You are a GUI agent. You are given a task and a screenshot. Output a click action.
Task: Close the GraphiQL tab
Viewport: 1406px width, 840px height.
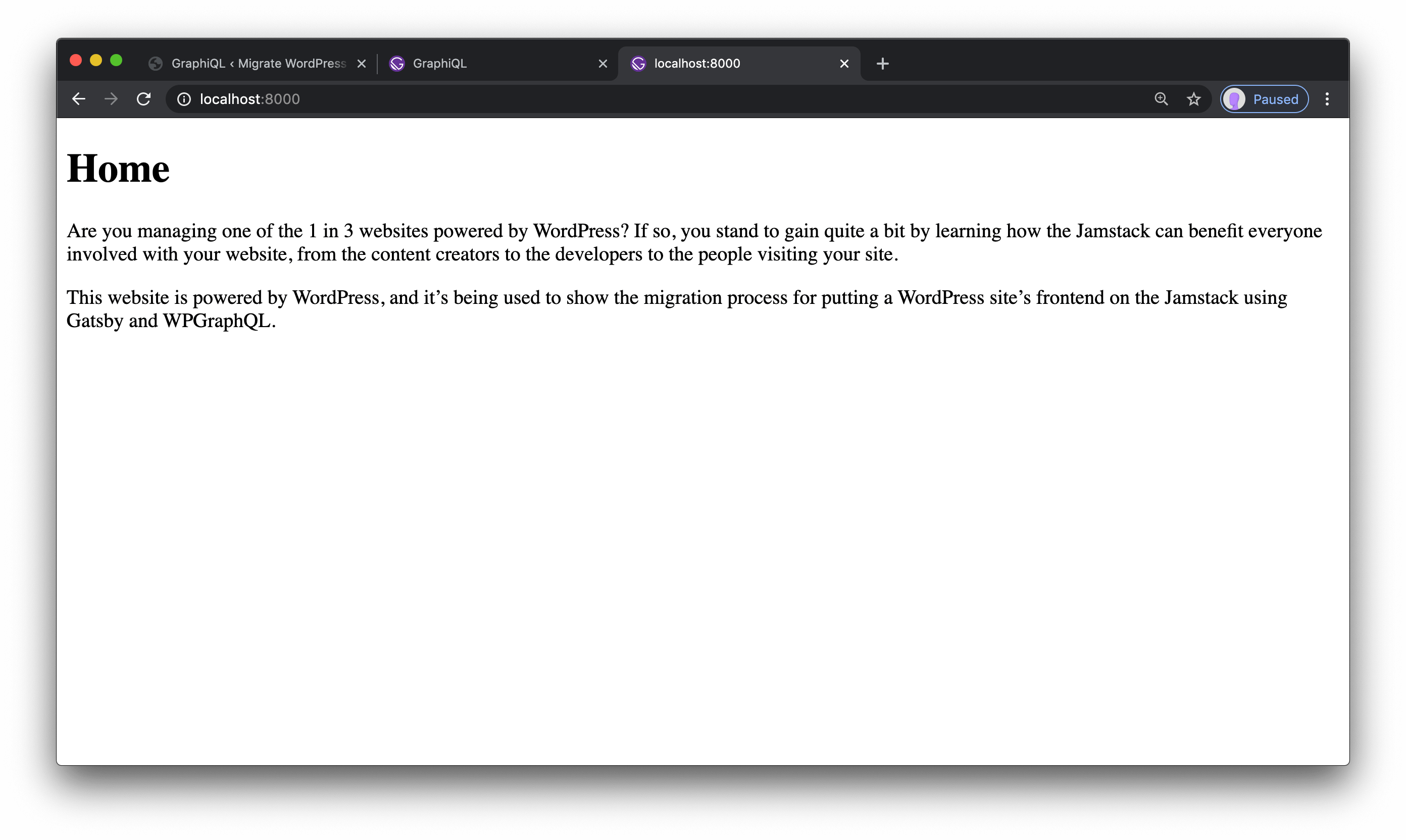[x=602, y=64]
